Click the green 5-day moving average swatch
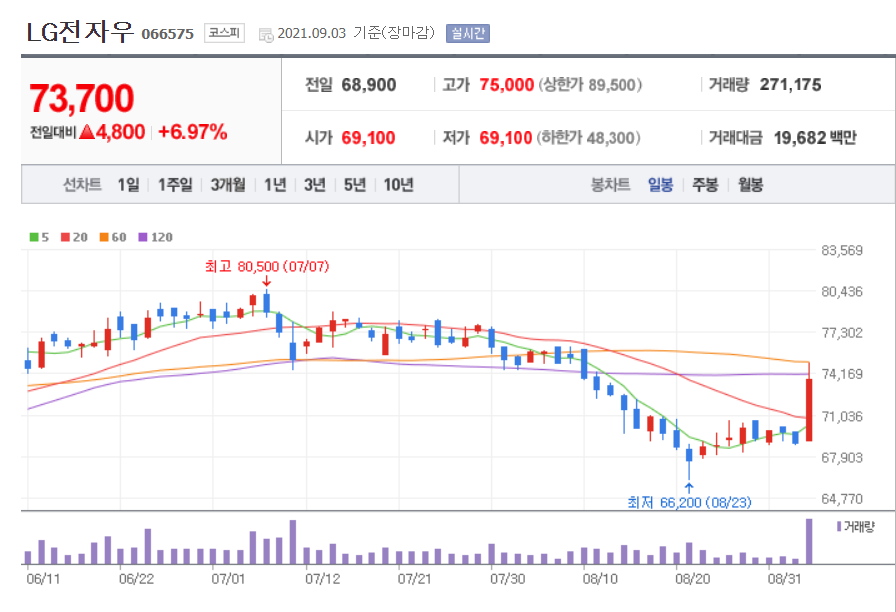The image size is (896, 612). pos(34,237)
